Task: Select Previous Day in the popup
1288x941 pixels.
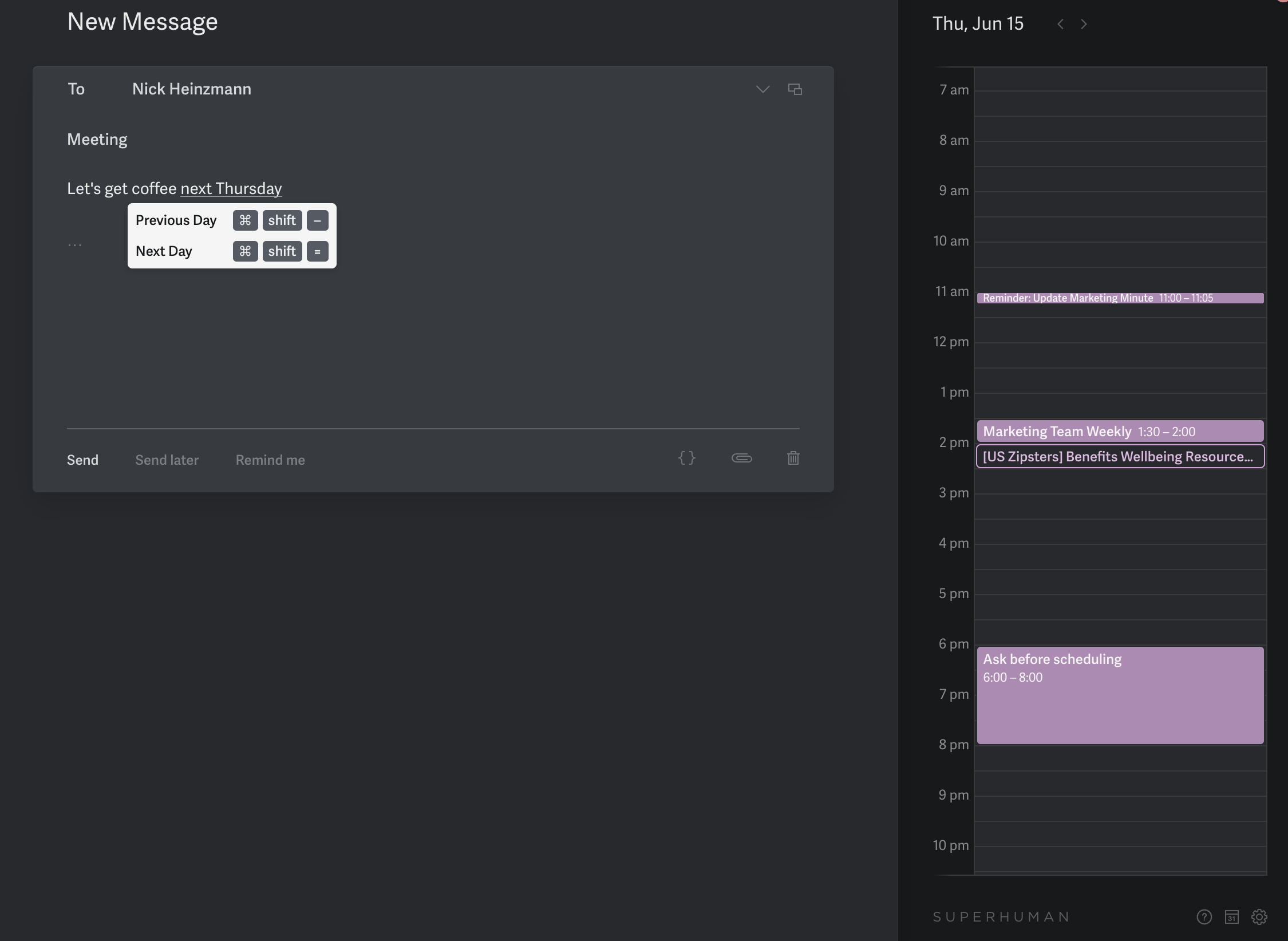Action: (x=176, y=220)
